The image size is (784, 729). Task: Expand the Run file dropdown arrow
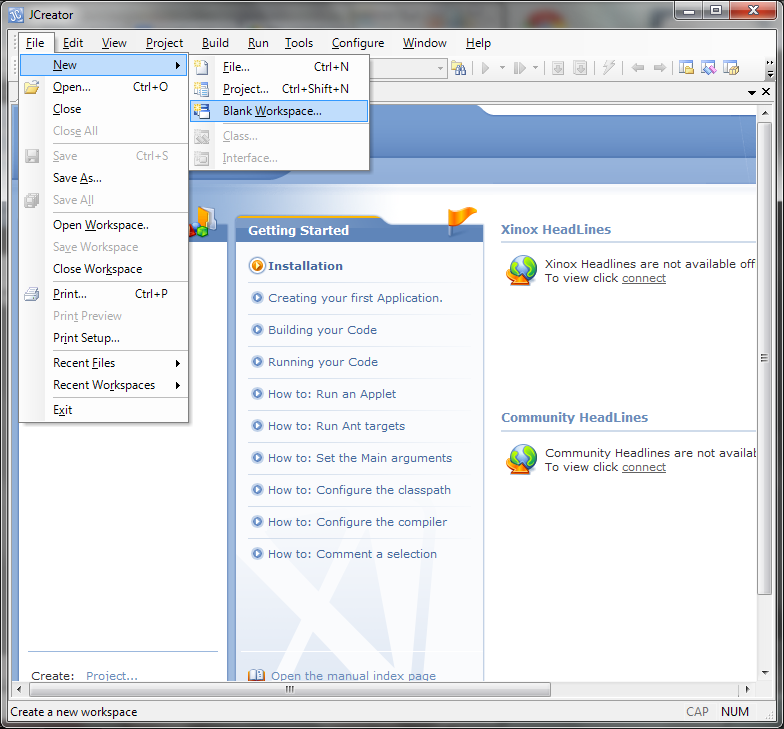click(535, 68)
